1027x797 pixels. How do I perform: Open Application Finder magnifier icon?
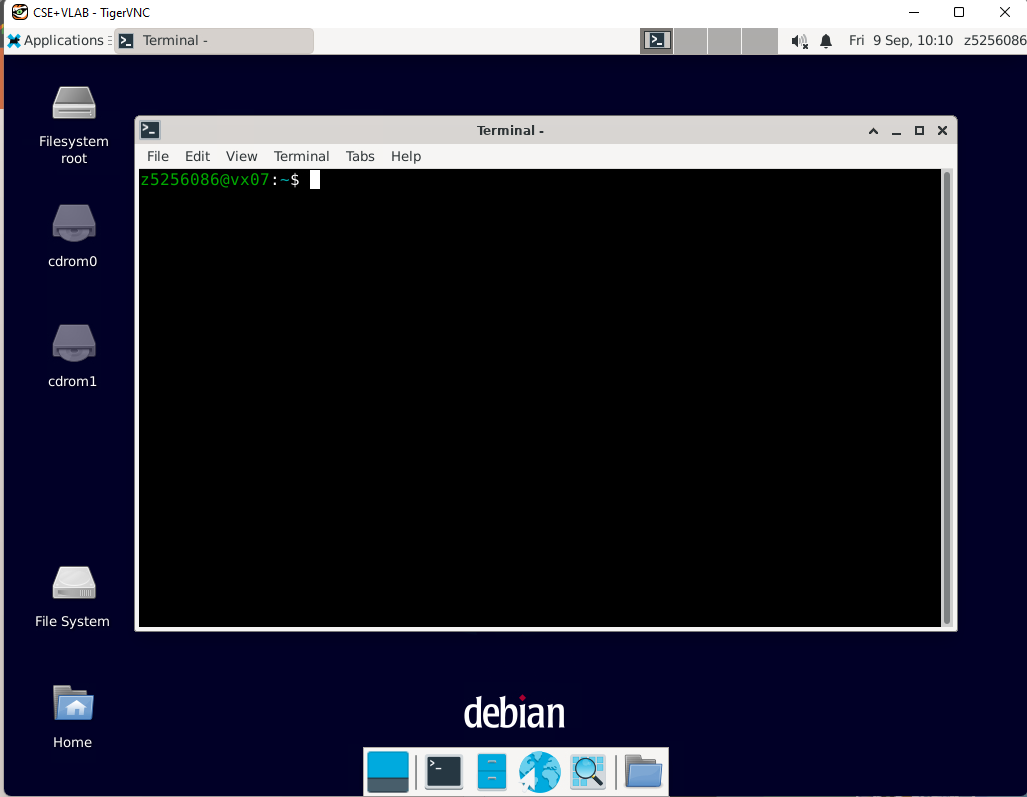(x=588, y=771)
